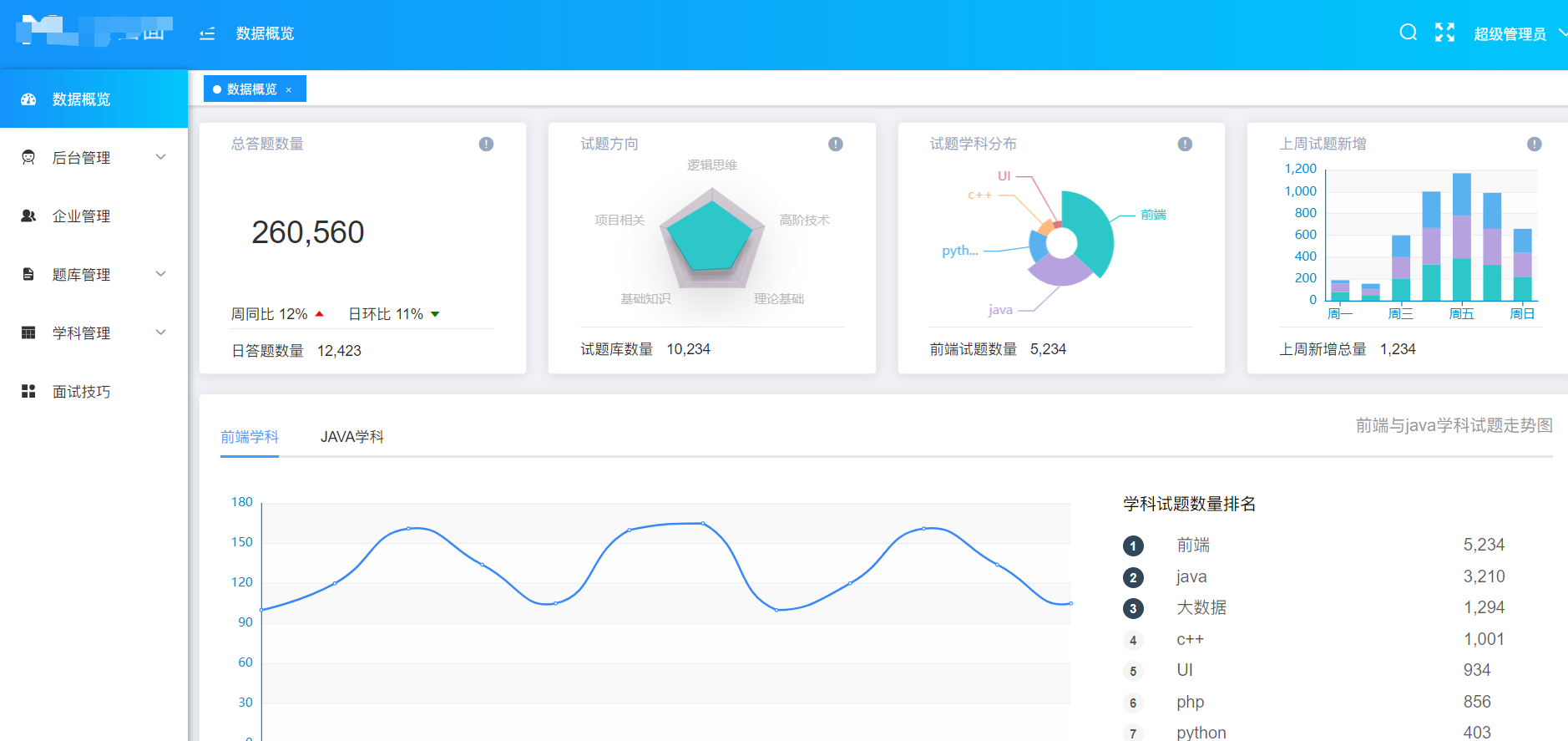Open the 超级管理员 user dropdown

point(1520,33)
